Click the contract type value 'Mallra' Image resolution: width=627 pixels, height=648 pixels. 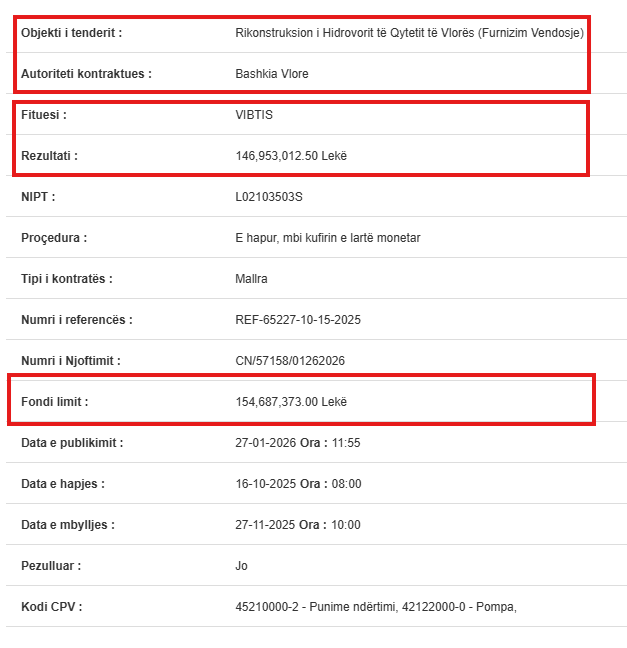[x=251, y=279]
